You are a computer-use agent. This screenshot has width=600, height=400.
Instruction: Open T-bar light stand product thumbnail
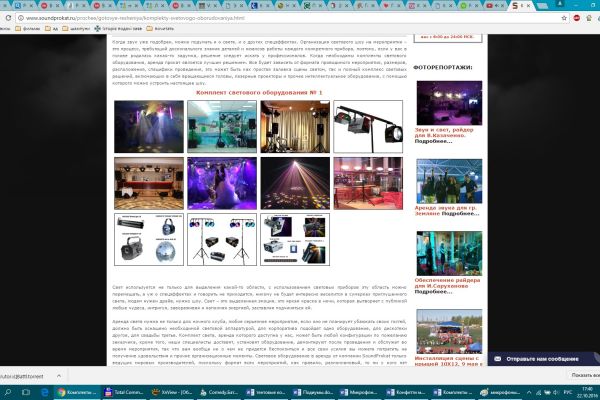click(368, 127)
